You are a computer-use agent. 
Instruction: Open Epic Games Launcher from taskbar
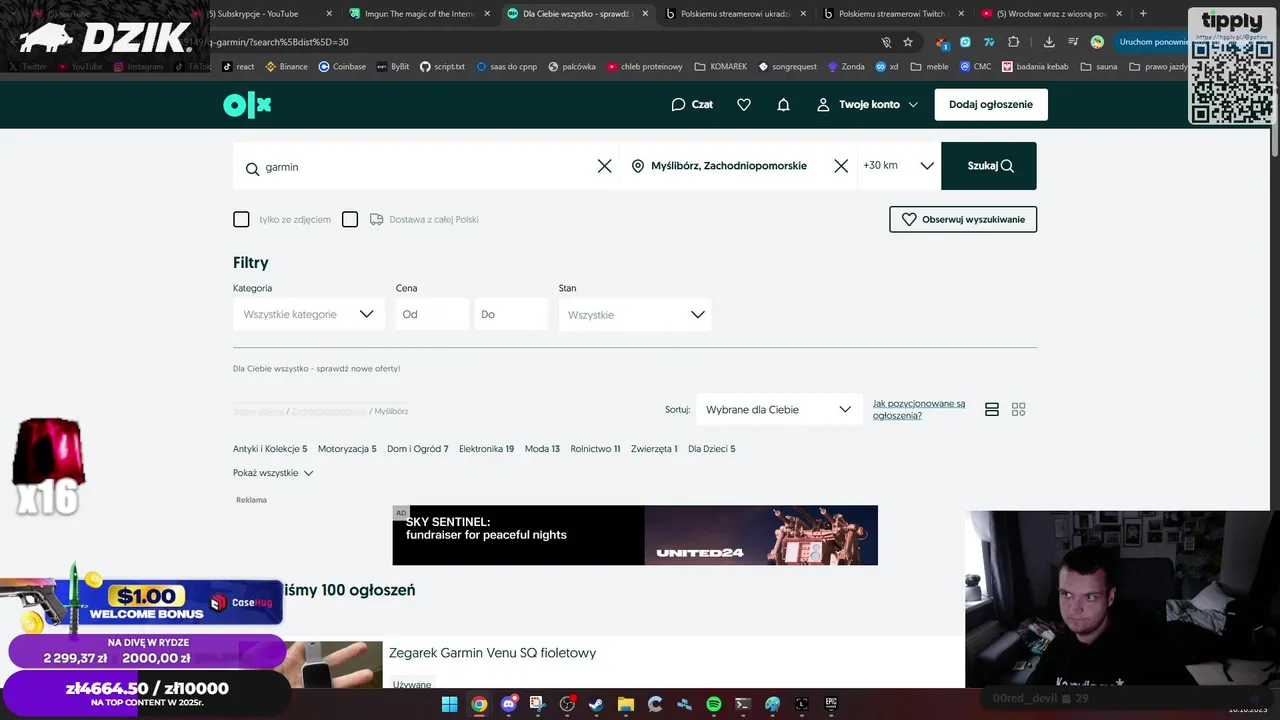coord(831,704)
